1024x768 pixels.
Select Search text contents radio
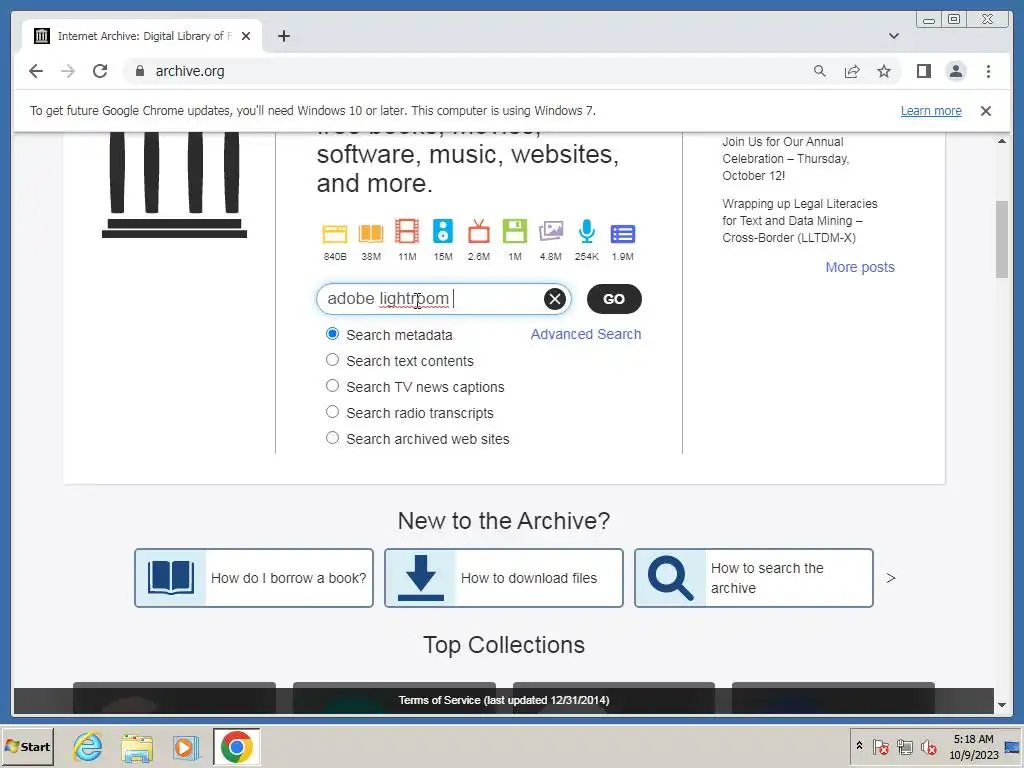[x=332, y=360]
